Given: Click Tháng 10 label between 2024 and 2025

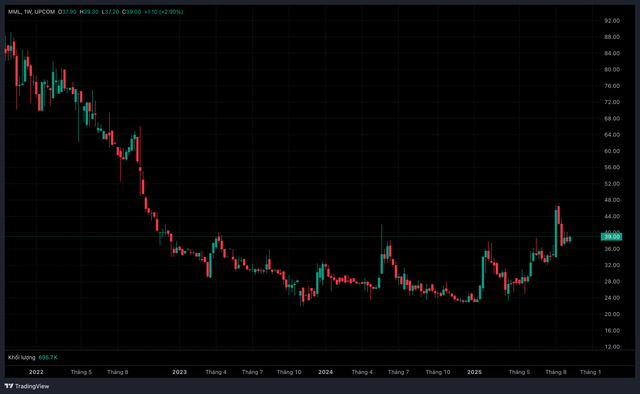Looking at the screenshot, I should 438,372.
